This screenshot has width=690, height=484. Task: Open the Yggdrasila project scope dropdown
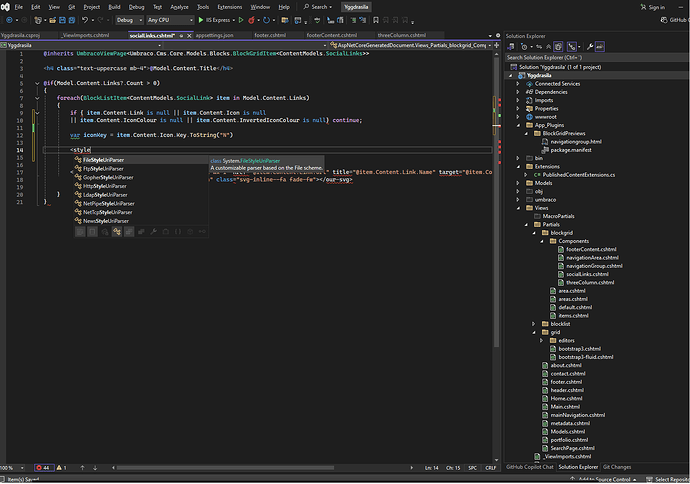pyautogui.click(x=81, y=45)
